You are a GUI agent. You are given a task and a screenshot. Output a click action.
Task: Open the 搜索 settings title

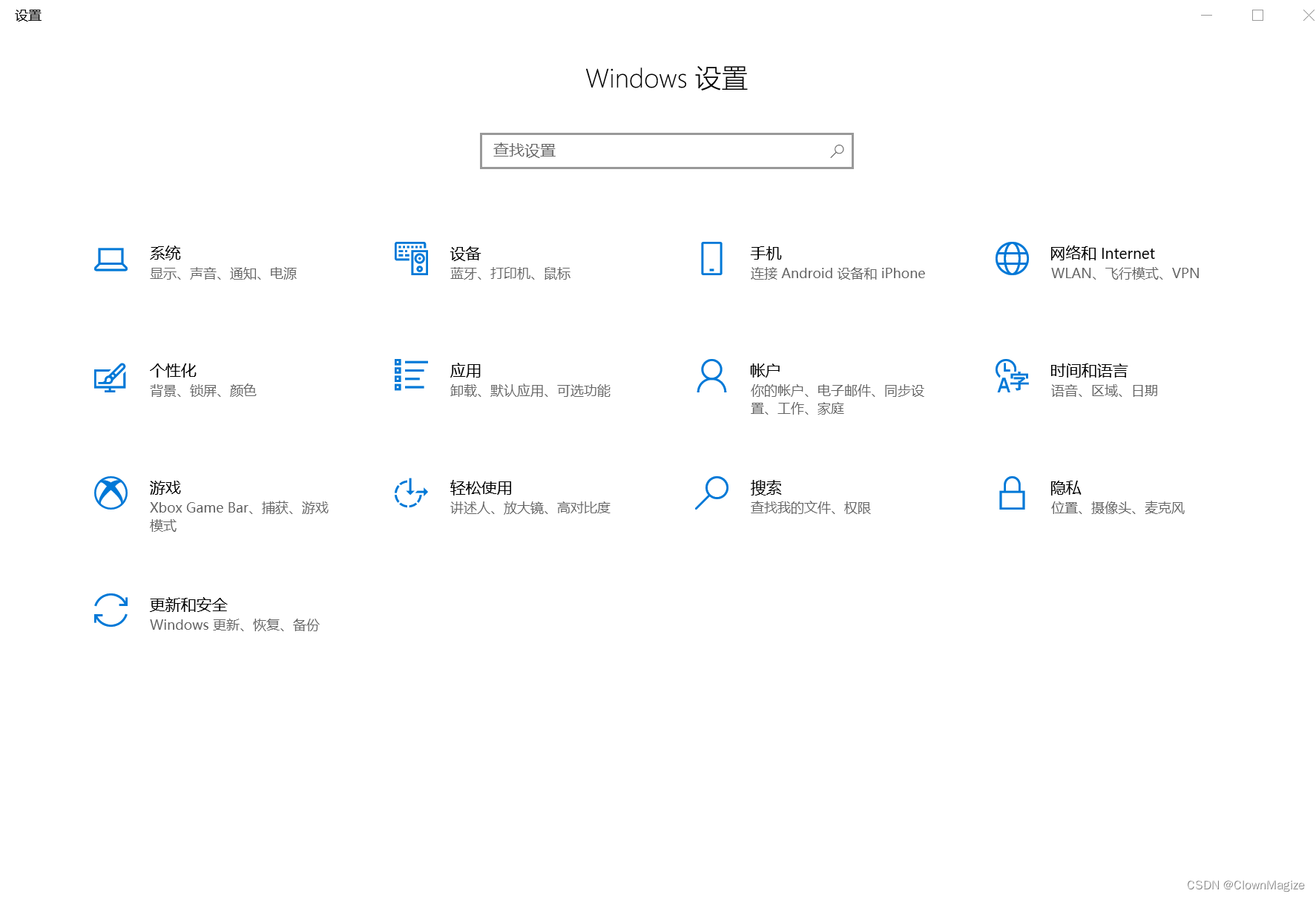tap(766, 488)
